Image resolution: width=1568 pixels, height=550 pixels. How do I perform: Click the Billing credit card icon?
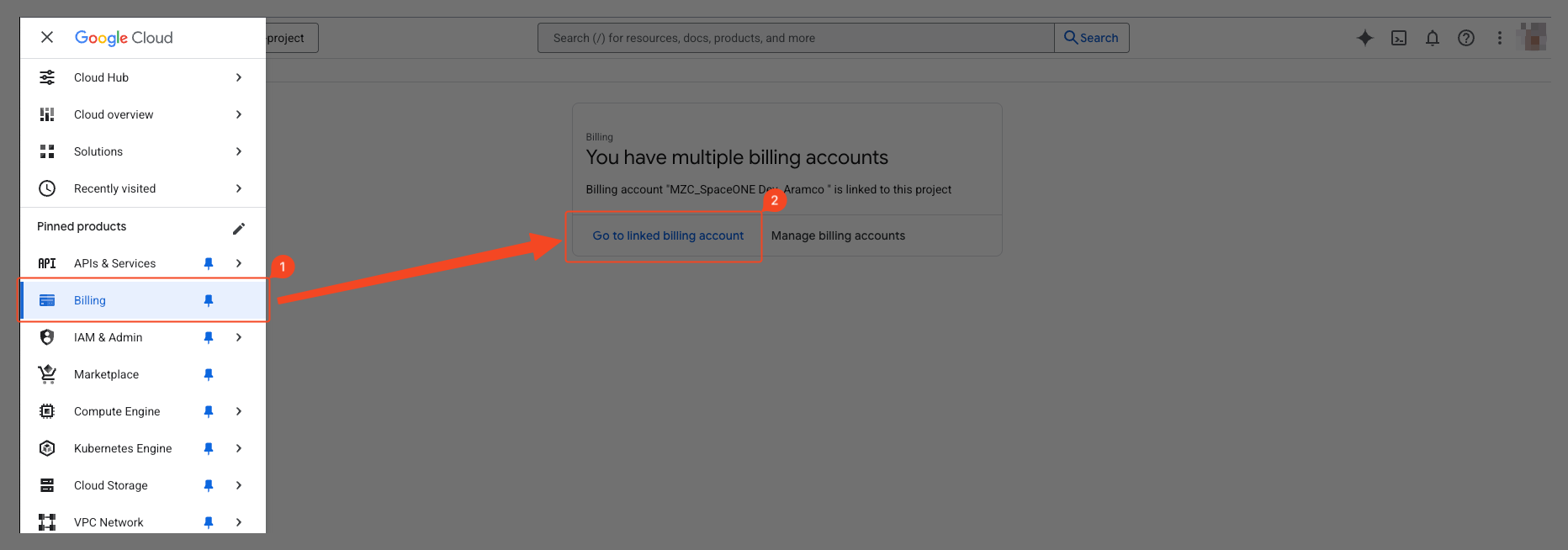coord(47,300)
